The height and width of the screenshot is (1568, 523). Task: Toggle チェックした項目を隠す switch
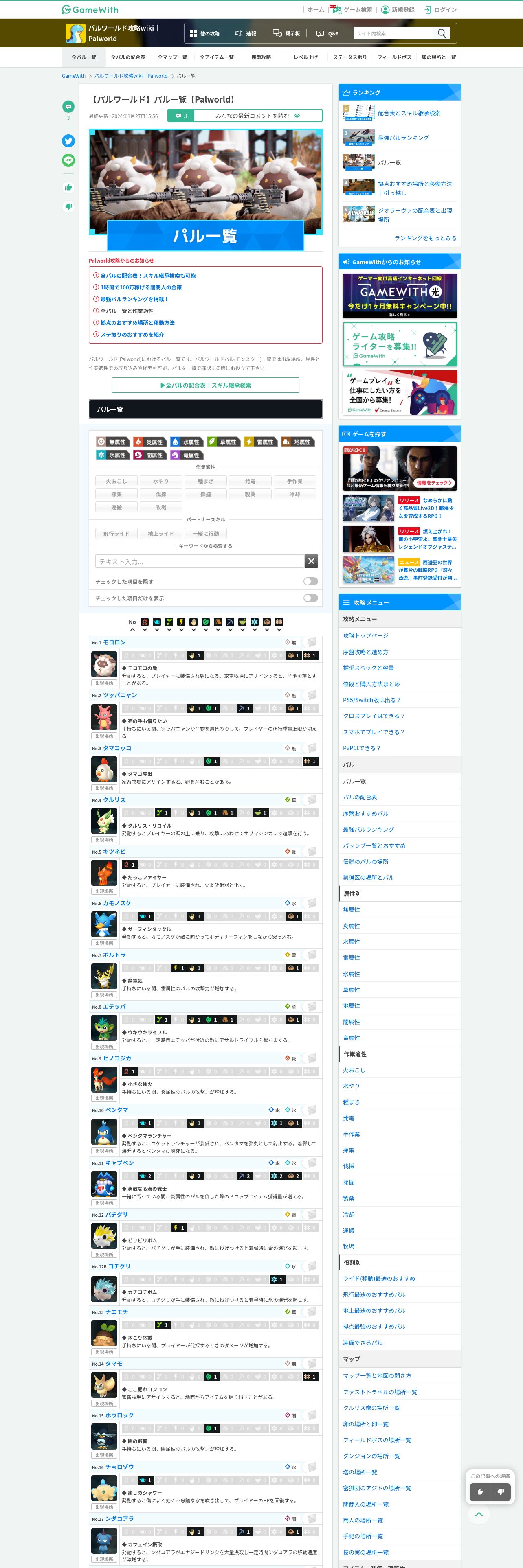point(310,581)
